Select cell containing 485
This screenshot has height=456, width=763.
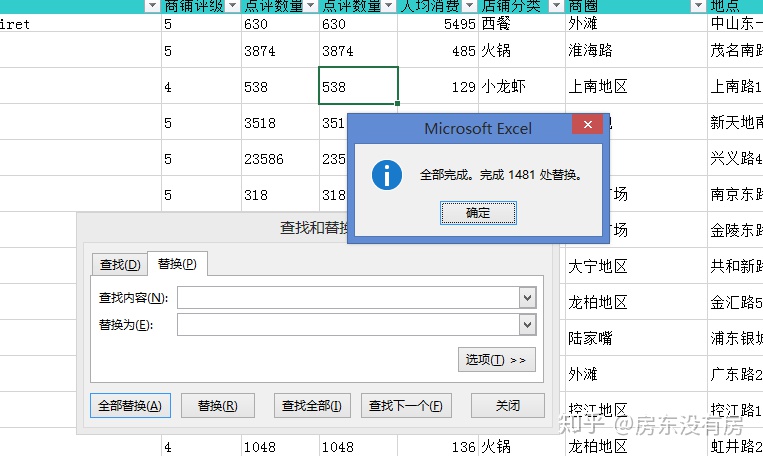438,50
